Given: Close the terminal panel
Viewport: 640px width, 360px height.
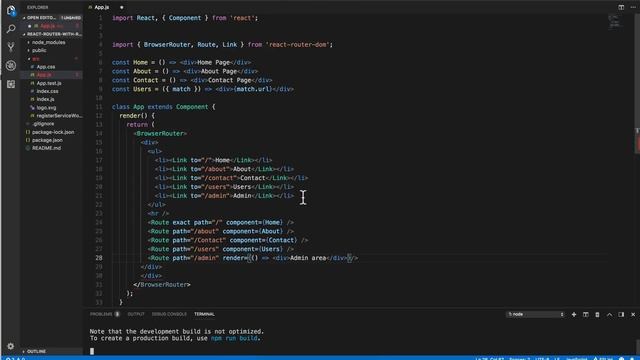Looking at the screenshot, I should coord(633,314).
